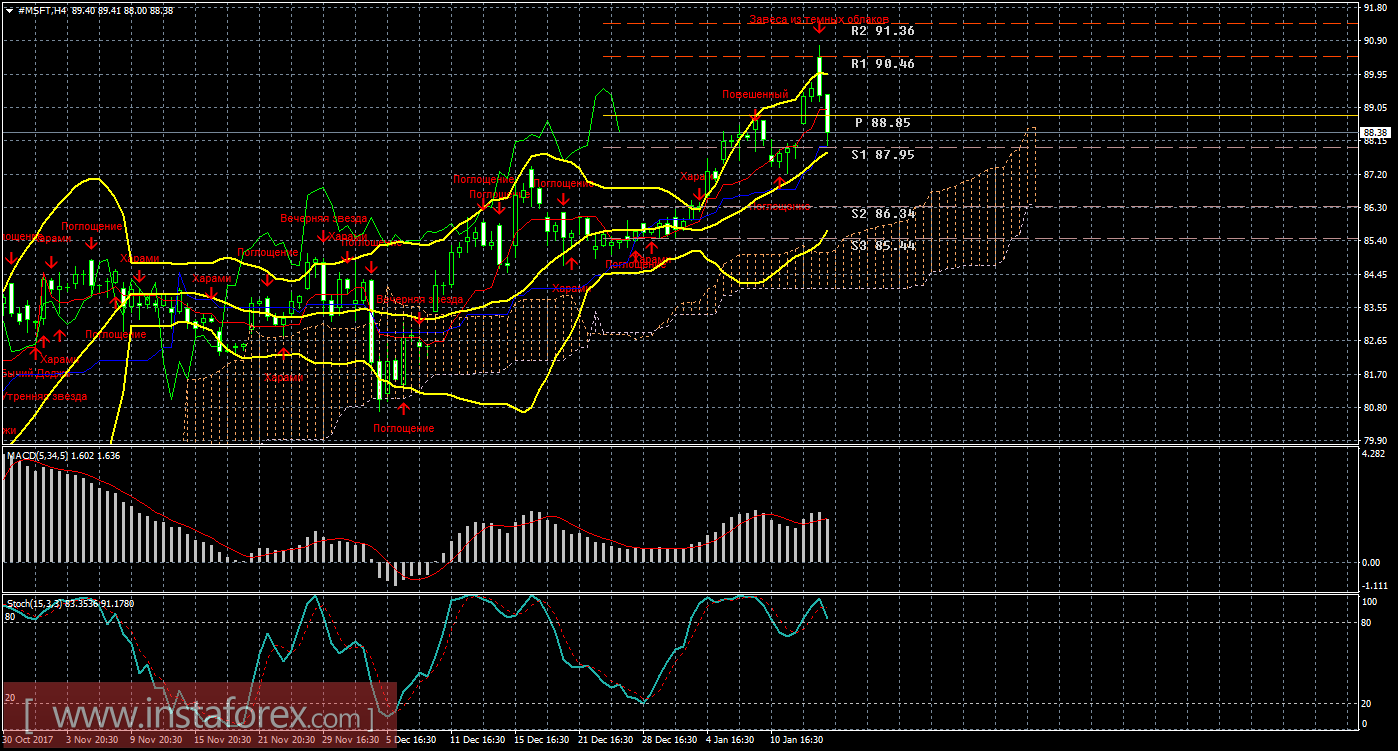Screen dimensions: 1398x751
Task: Click the current price tag 88.38 on the axis
Action: pyautogui.click(x=1376, y=132)
